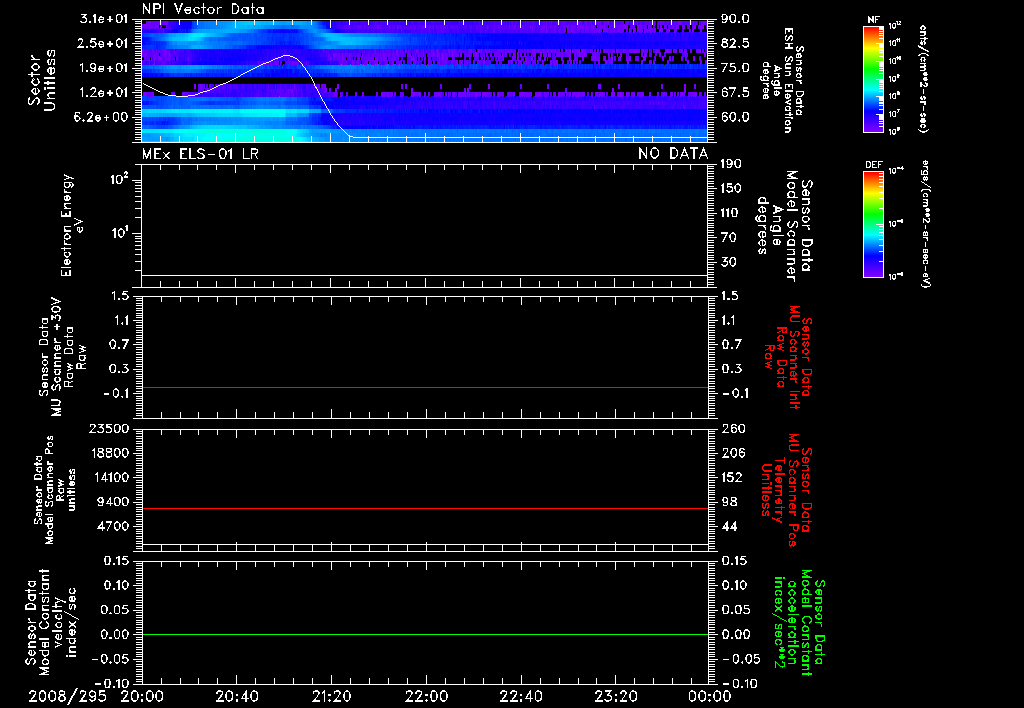Click the 'Model Scanner Pos Raw unitless' axis label

(55, 490)
